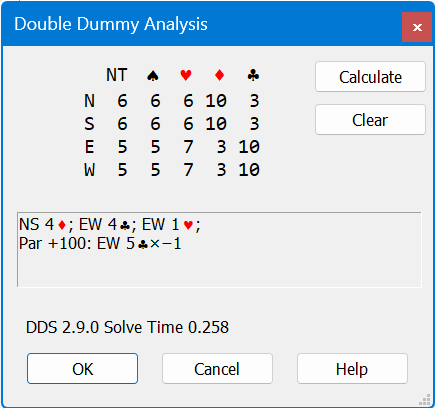Close the Double Dummy Analysis window
Screen dimensions: 435x408
417,27
